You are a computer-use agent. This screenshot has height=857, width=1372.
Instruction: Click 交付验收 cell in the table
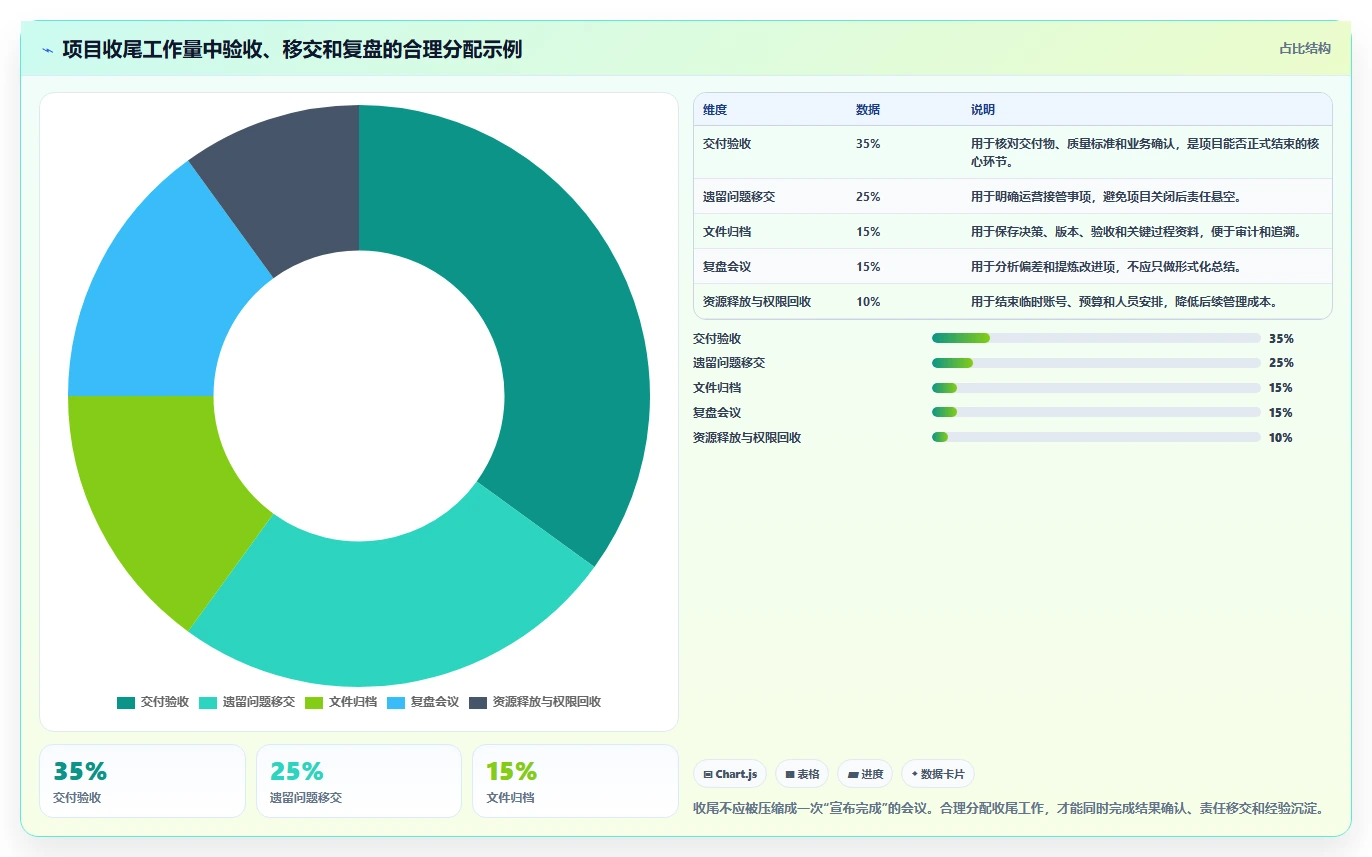(x=727, y=143)
